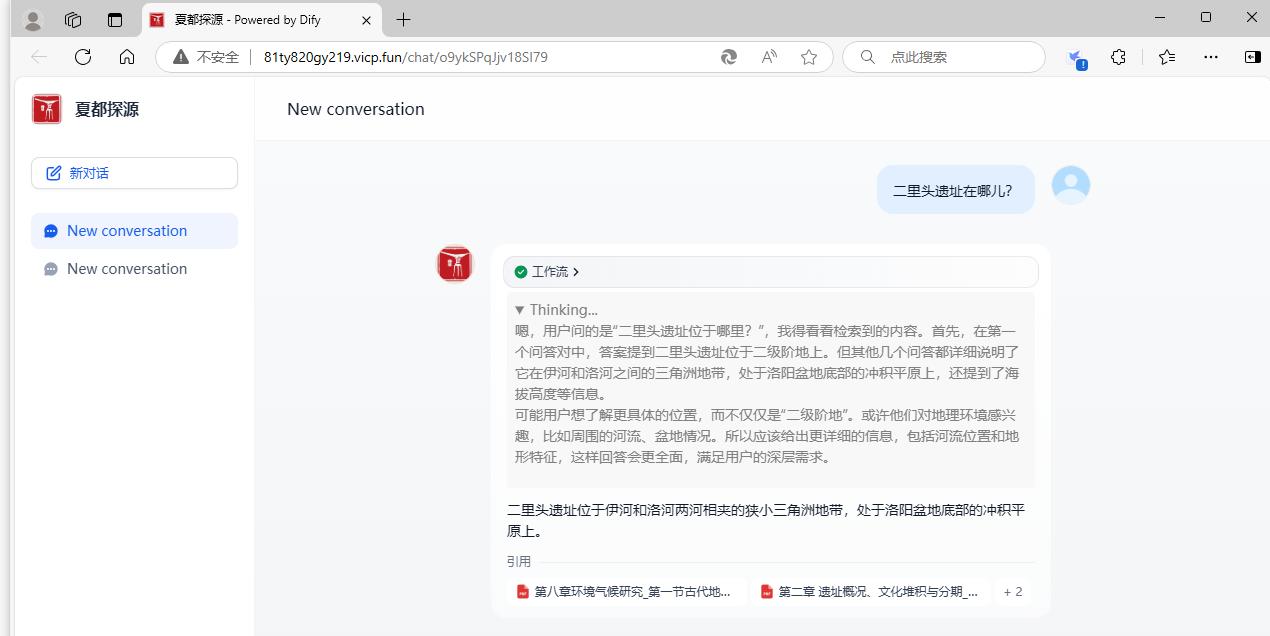Screen dimensions: 1270x636
Task: Open the first New conversation in sidebar
Action: pyautogui.click(x=127, y=231)
